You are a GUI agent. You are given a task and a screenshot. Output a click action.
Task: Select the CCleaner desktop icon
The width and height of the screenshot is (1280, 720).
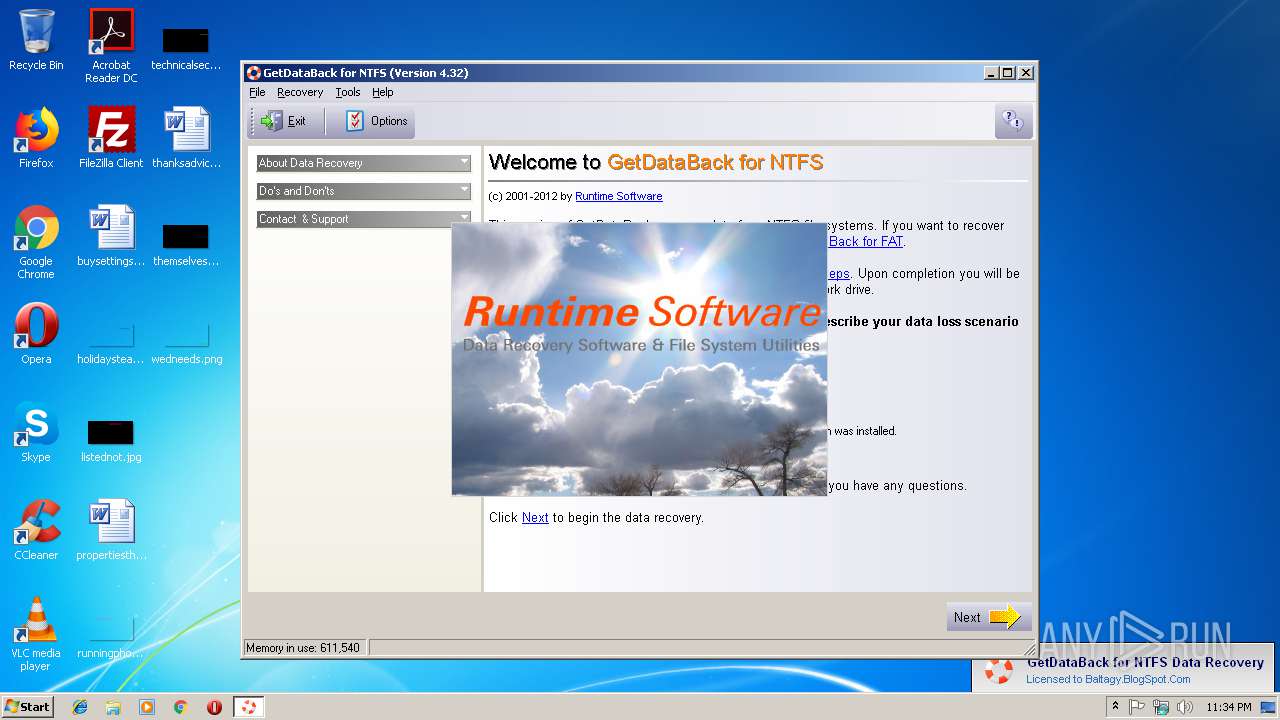36,530
